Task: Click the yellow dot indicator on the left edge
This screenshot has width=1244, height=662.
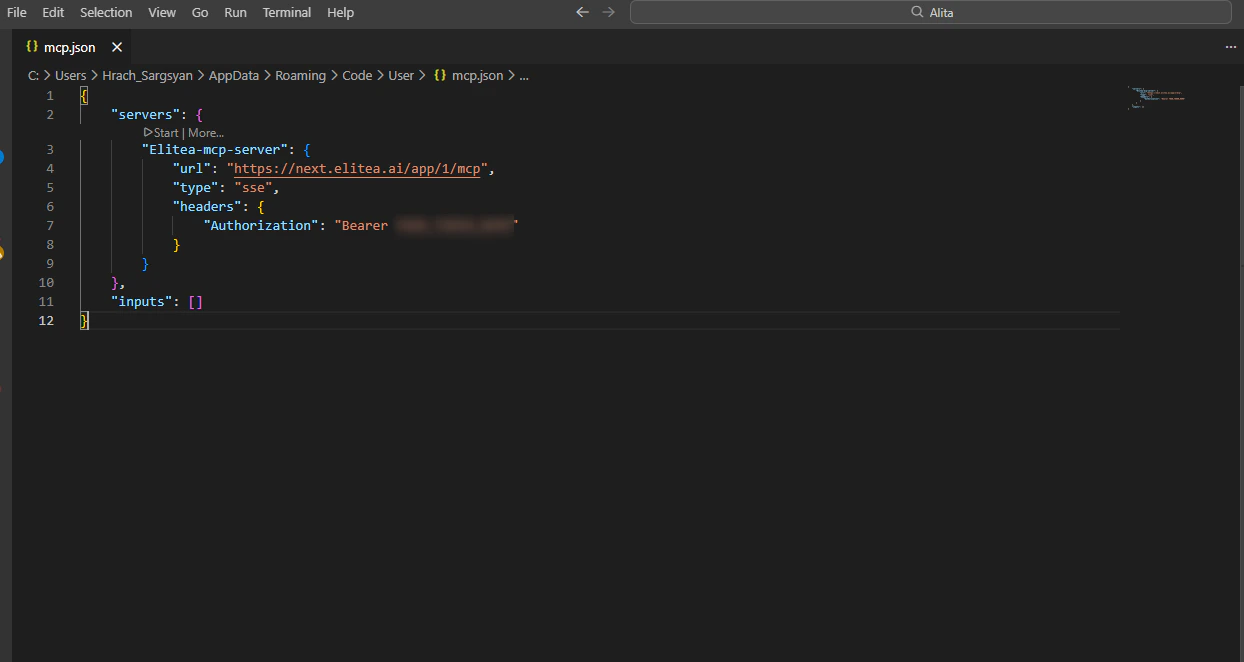Action: (x=2, y=253)
